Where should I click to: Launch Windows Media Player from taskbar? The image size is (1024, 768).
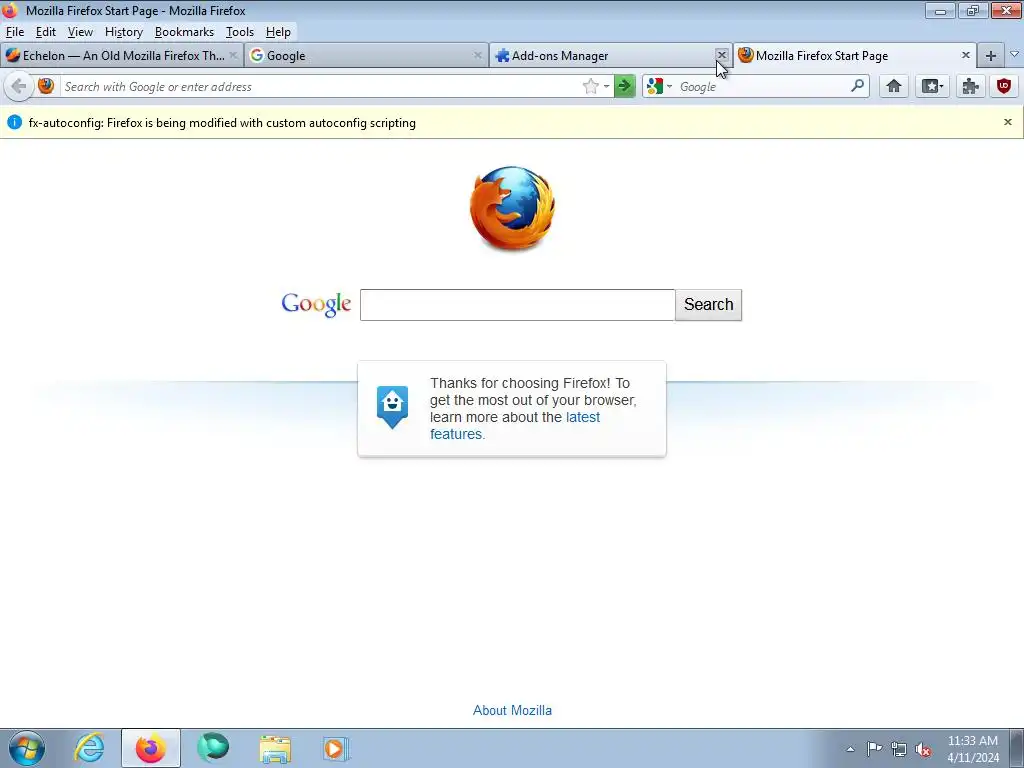(336, 748)
